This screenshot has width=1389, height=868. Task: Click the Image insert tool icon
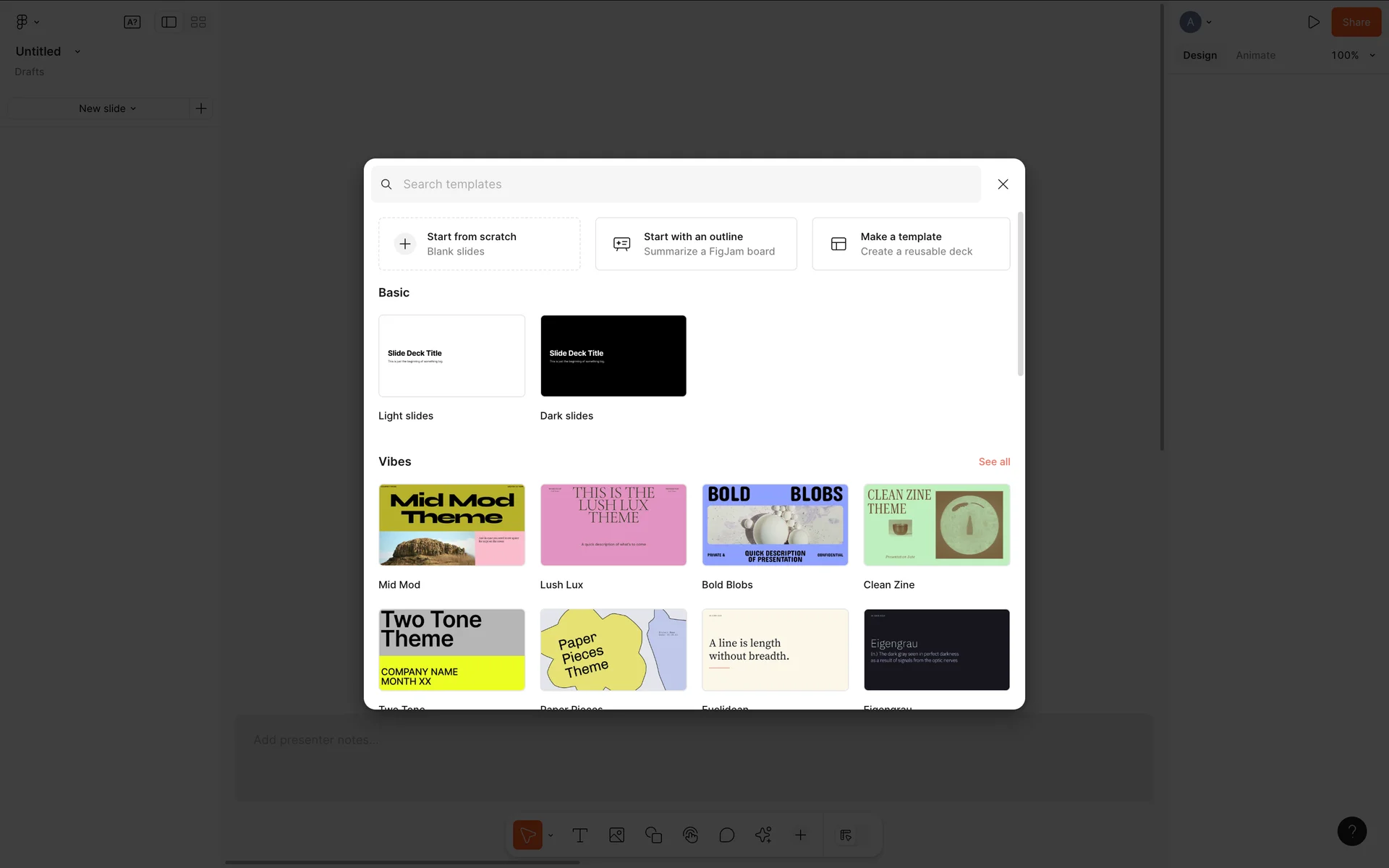[616, 835]
